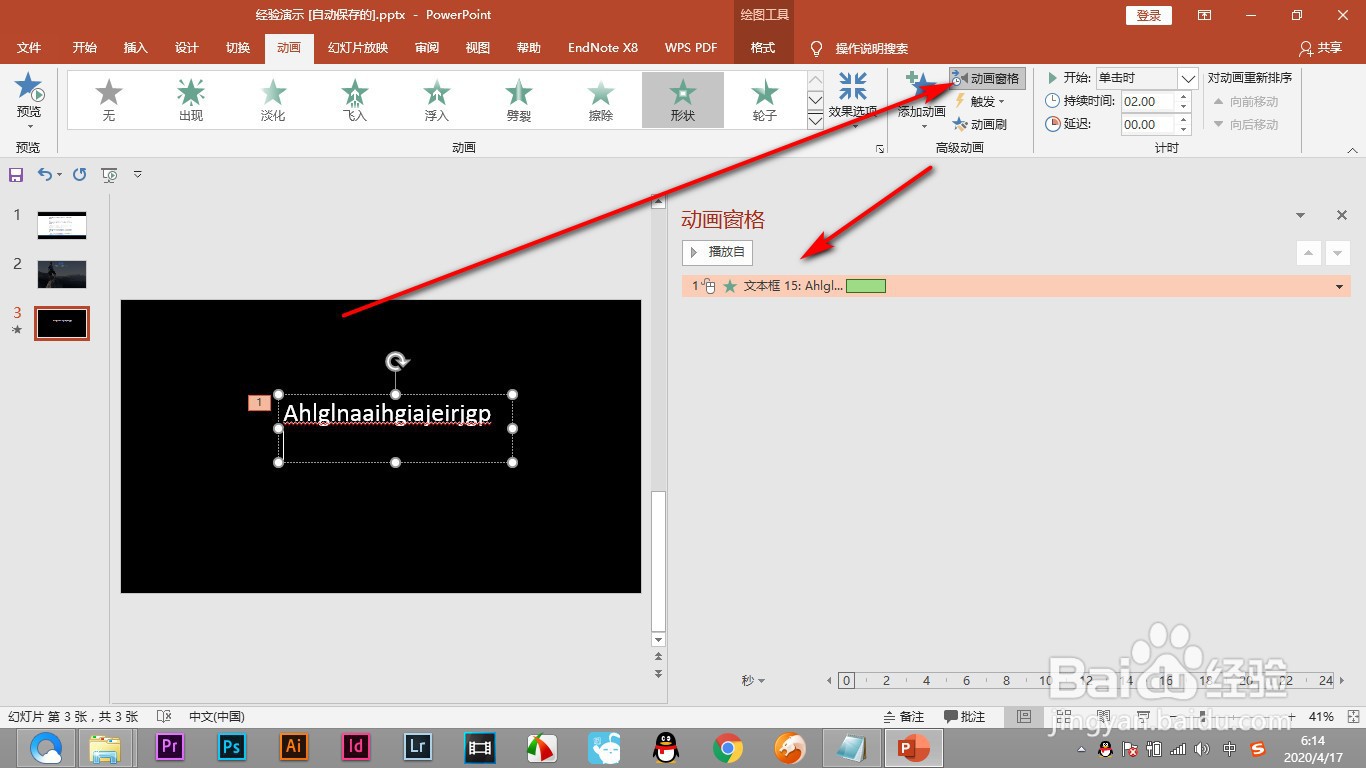Image resolution: width=1366 pixels, height=768 pixels.
Task: Apply the 劈裂 split animation
Action: pyautogui.click(x=519, y=100)
